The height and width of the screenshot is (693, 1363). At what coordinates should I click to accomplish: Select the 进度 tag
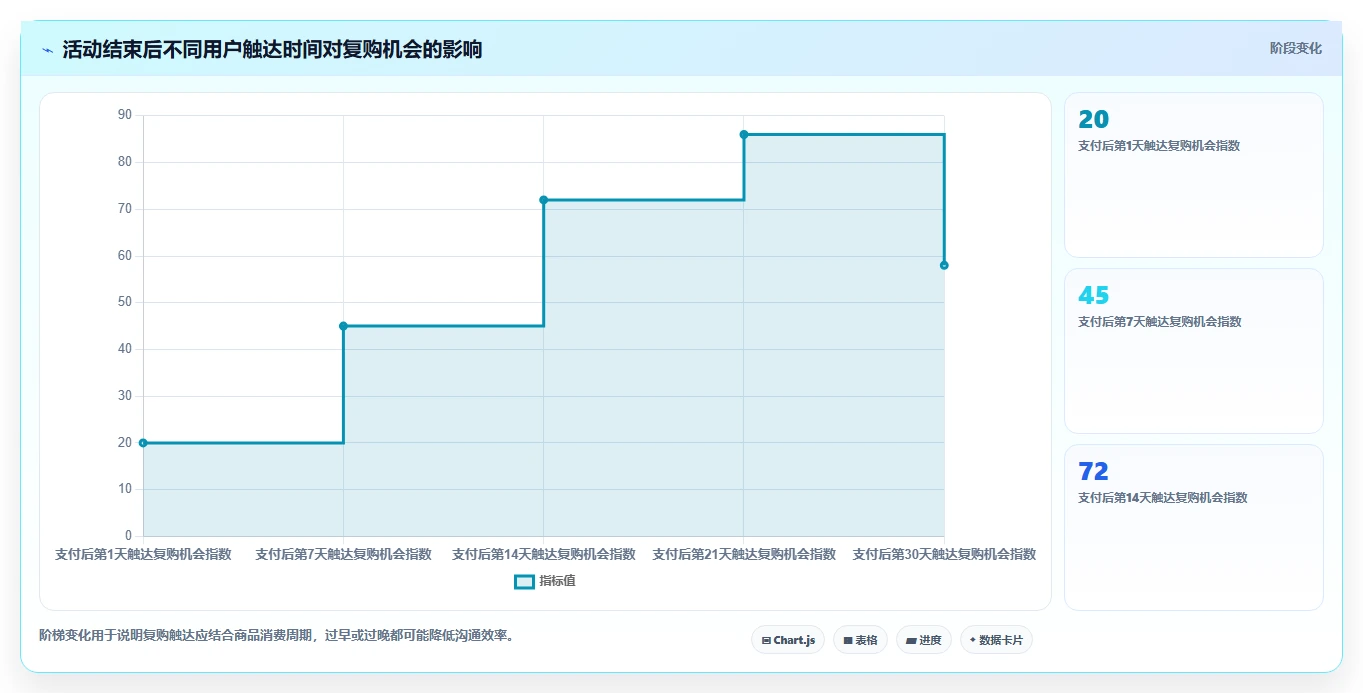click(x=923, y=640)
